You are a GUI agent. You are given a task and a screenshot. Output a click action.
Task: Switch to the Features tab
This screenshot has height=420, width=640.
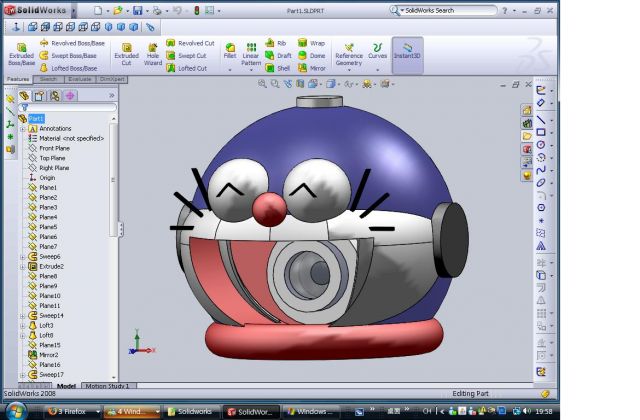(x=18, y=79)
